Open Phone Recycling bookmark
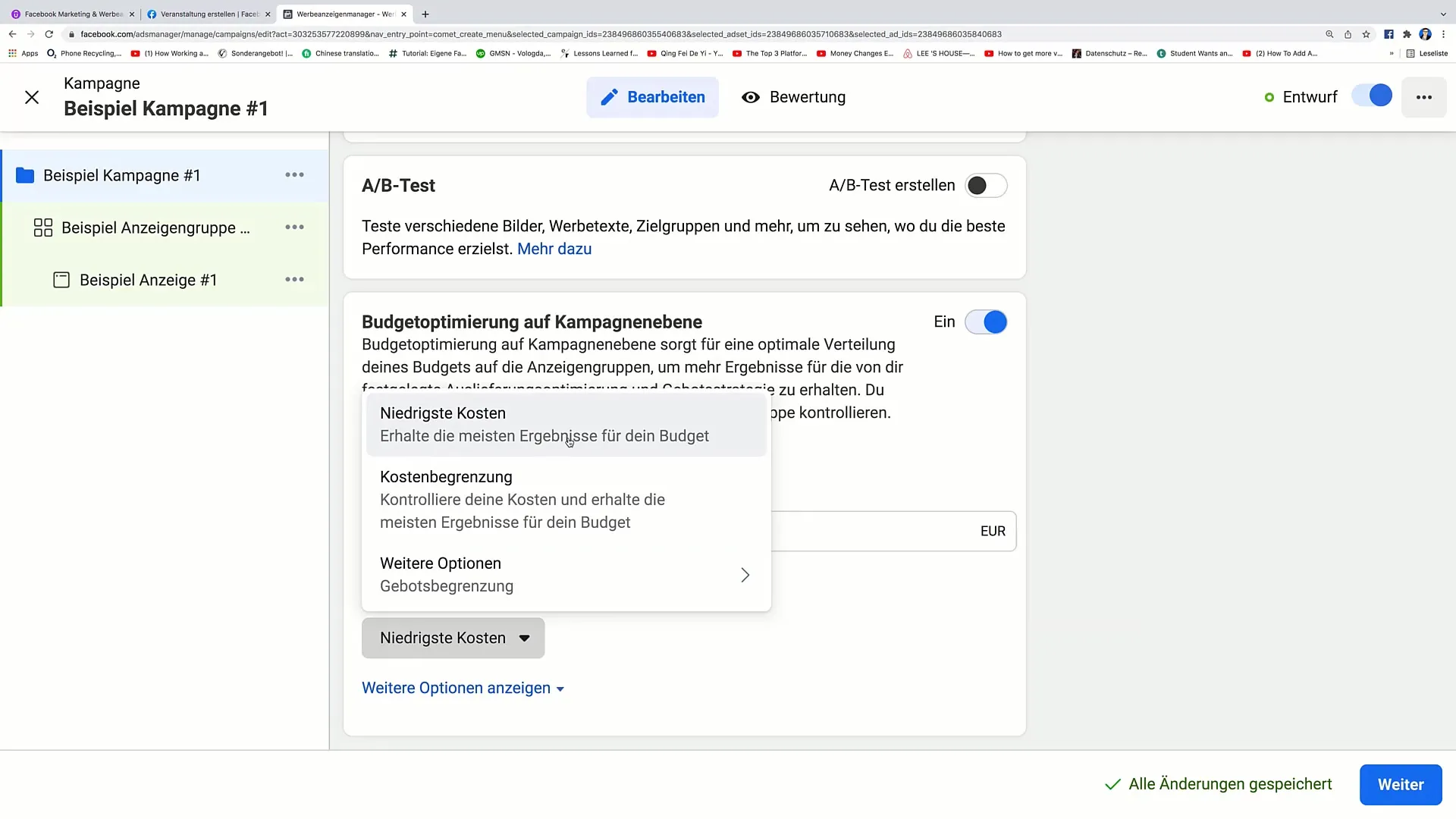Screen dimensions: 1456x819 pyautogui.click(x=84, y=53)
